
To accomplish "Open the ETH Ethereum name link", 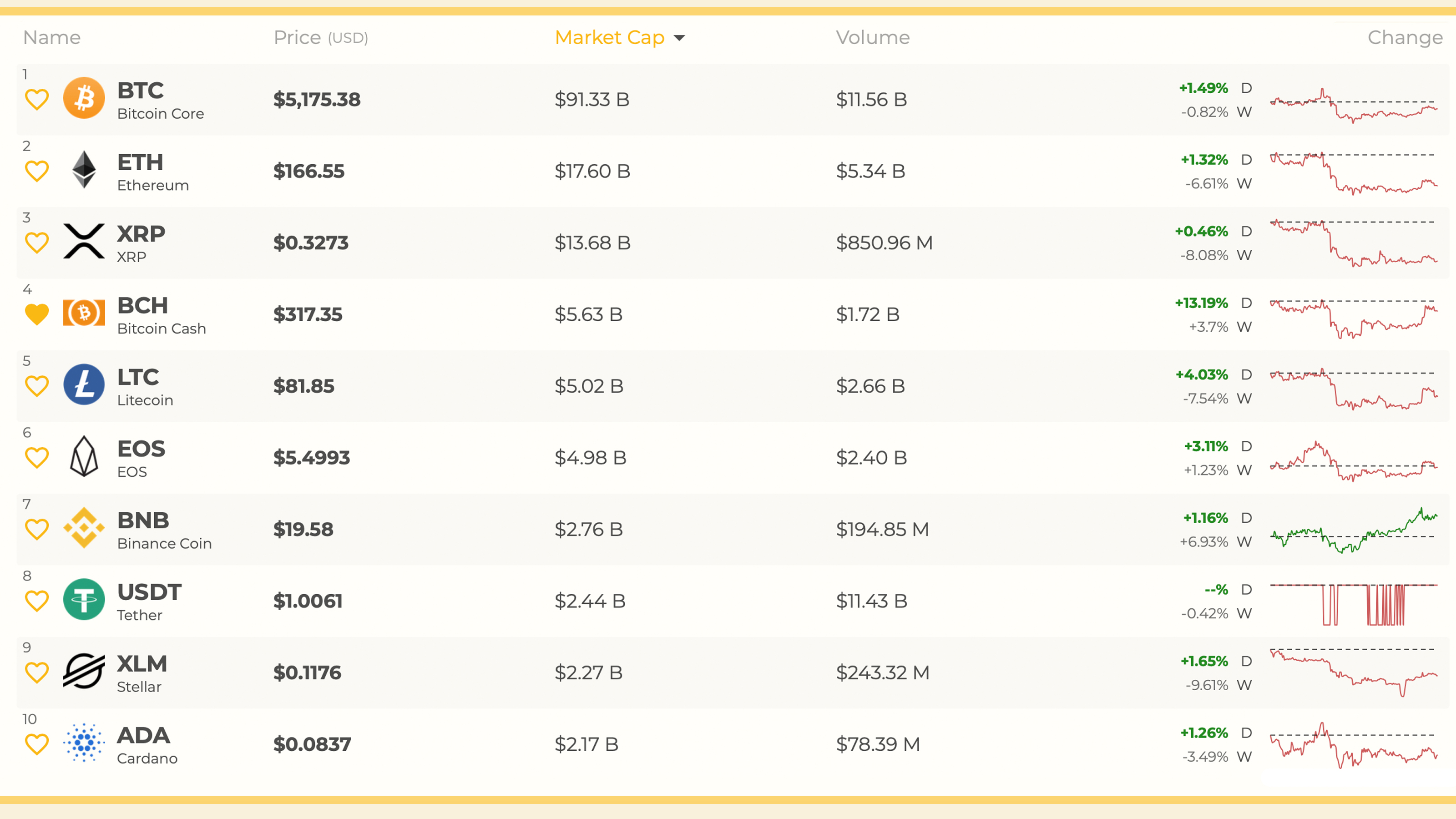I will [x=140, y=162].
